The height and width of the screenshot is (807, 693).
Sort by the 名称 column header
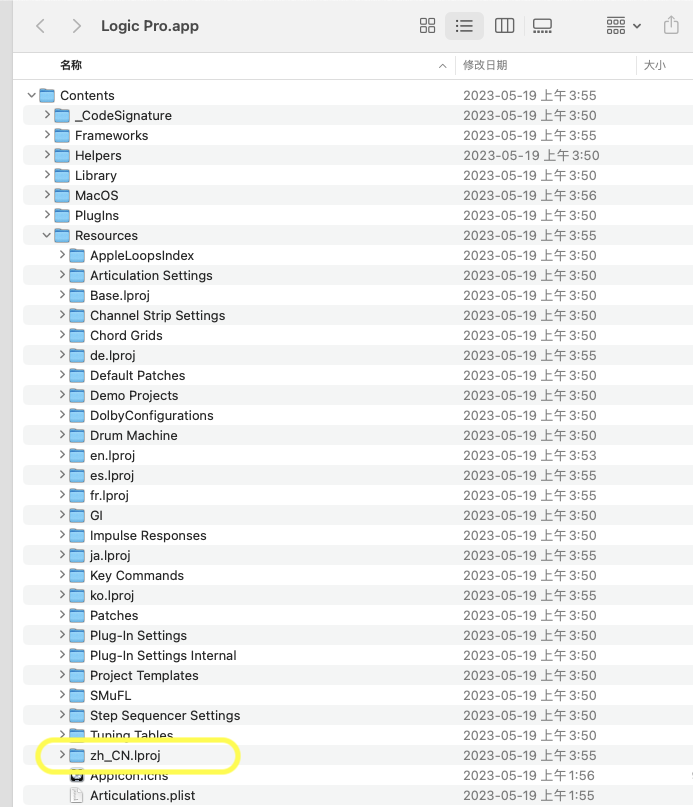tap(71, 65)
